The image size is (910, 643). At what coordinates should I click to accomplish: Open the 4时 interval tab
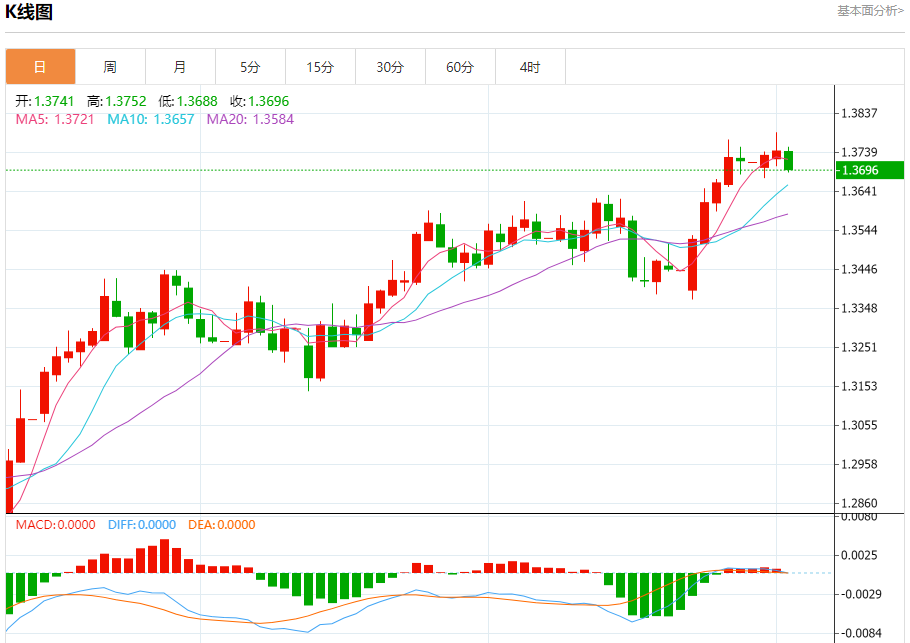click(x=530, y=67)
